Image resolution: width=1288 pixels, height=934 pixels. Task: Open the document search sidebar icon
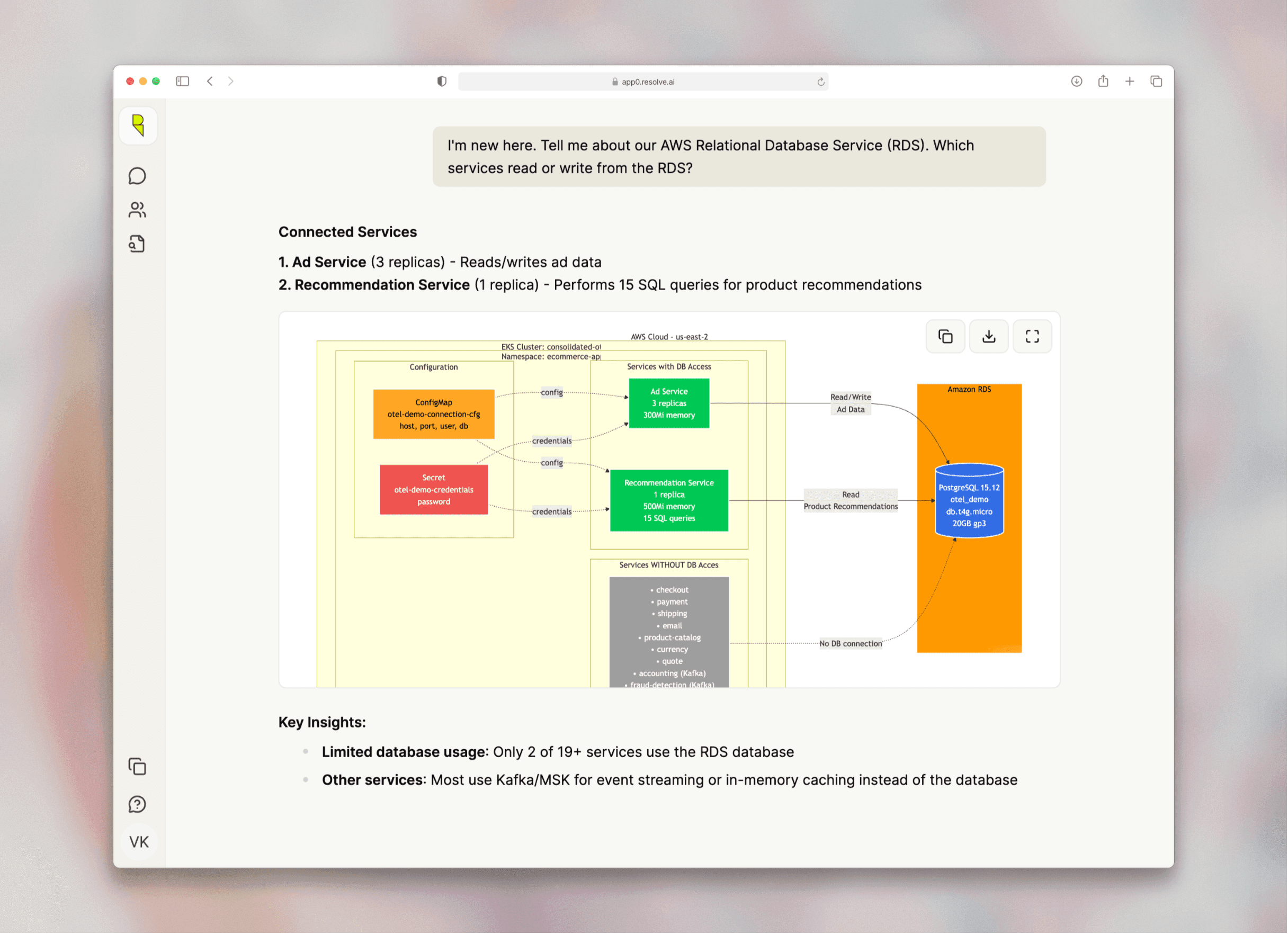coord(137,244)
